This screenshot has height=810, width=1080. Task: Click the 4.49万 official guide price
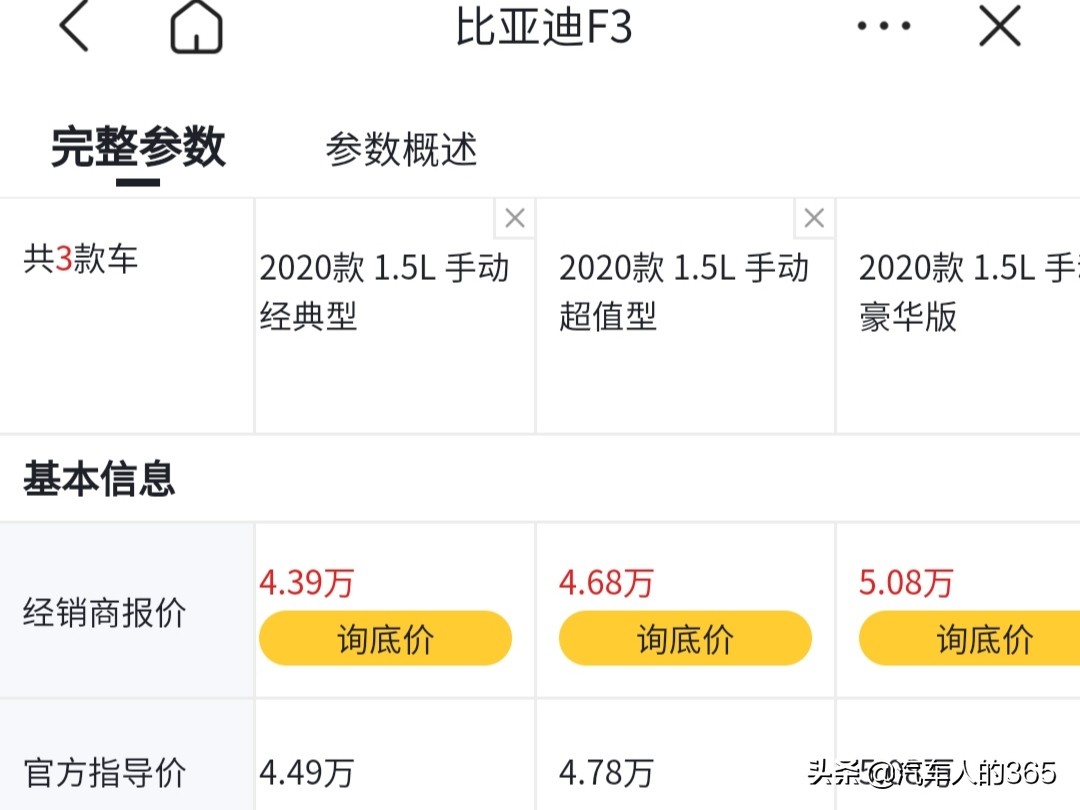click(307, 772)
